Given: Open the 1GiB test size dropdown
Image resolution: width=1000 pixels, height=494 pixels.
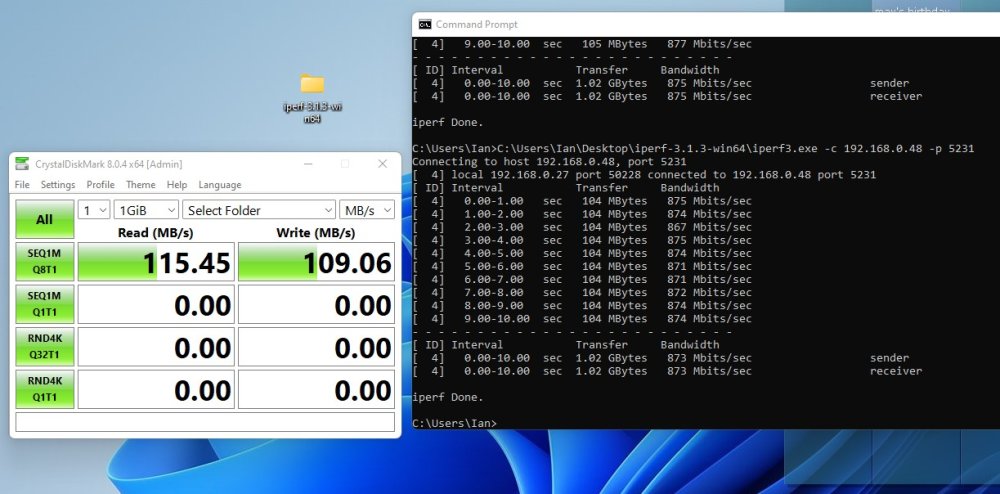Looking at the screenshot, I should click(146, 210).
